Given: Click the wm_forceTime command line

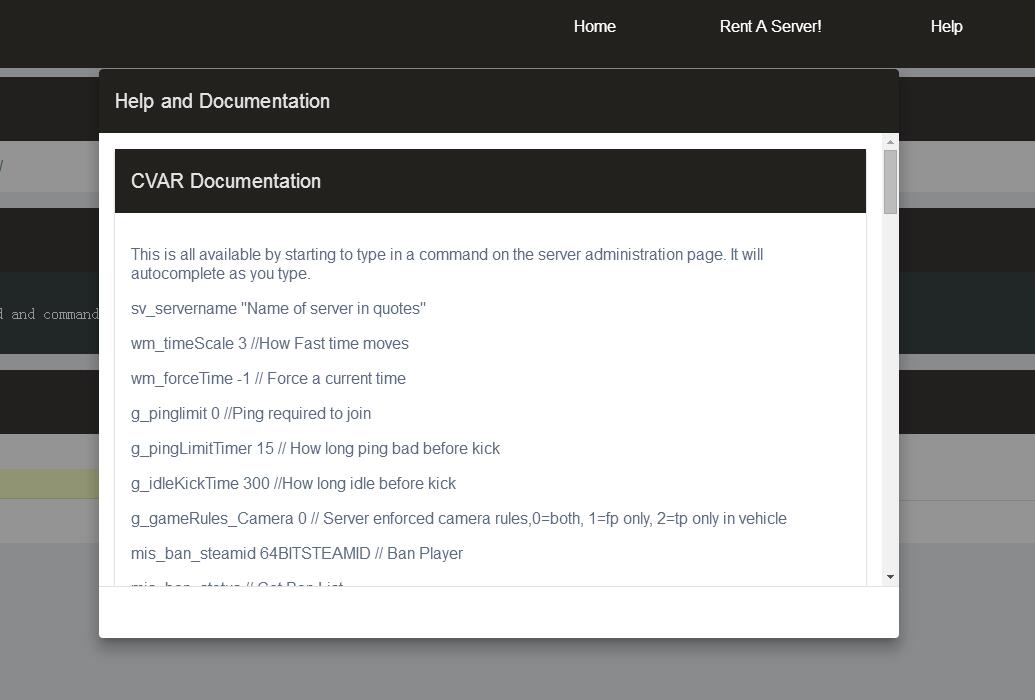Looking at the screenshot, I should pyautogui.click(x=268, y=379).
